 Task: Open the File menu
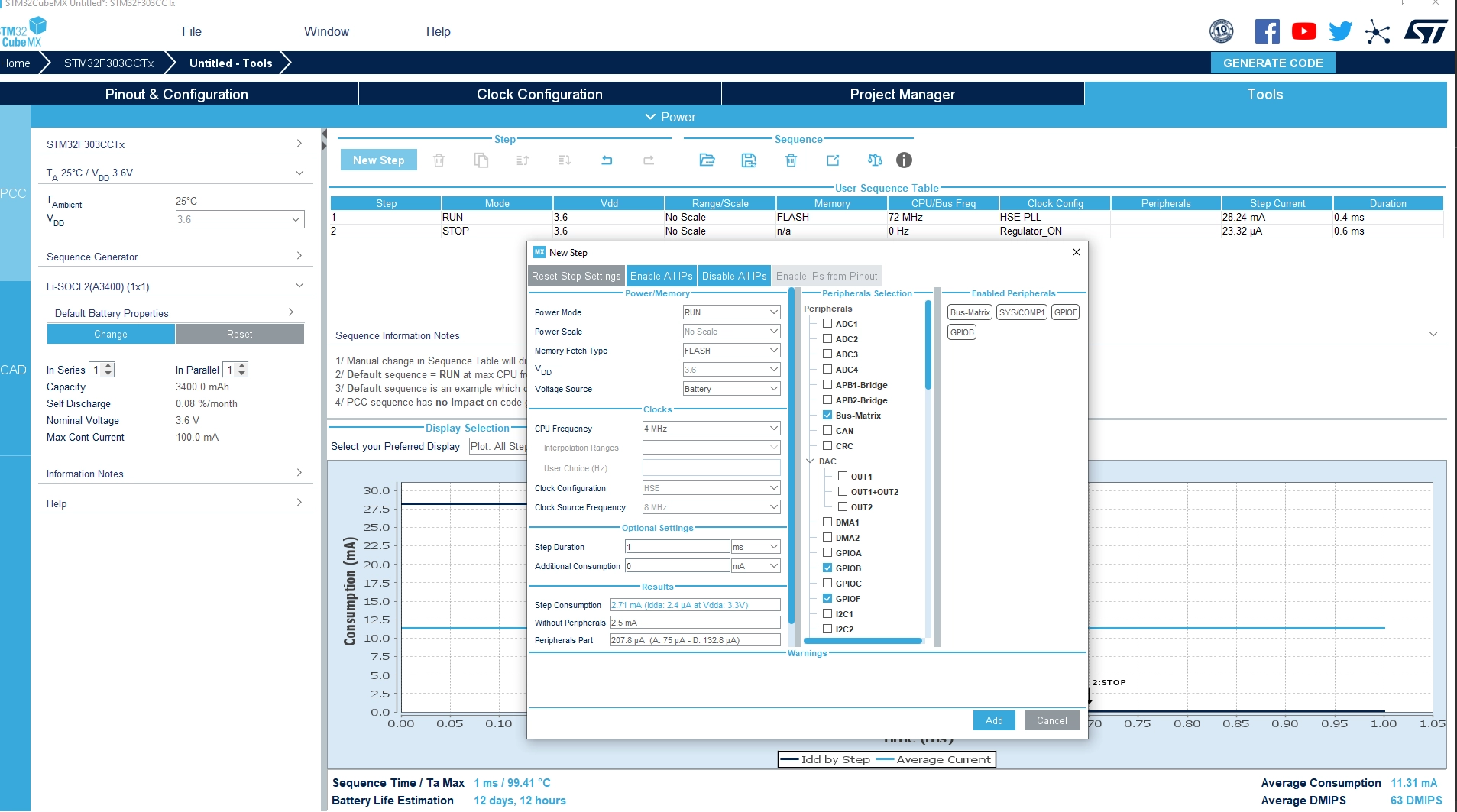192,31
